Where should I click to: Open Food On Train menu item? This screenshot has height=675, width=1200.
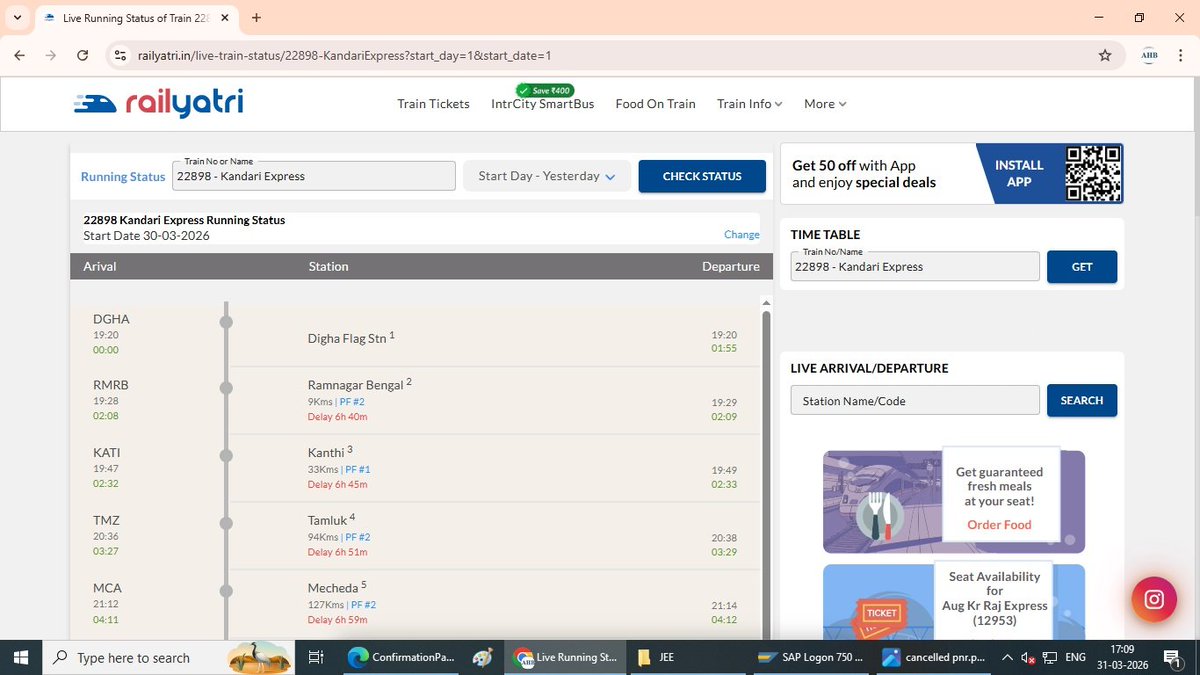(656, 104)
